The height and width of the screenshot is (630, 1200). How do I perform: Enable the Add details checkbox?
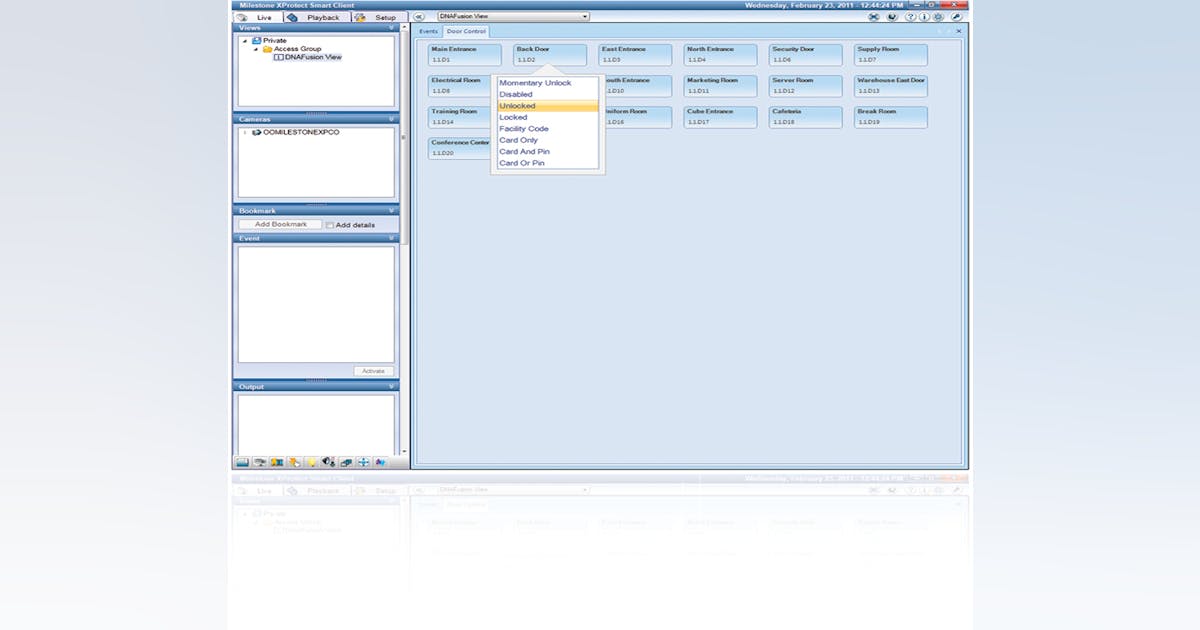pos(329,225)
